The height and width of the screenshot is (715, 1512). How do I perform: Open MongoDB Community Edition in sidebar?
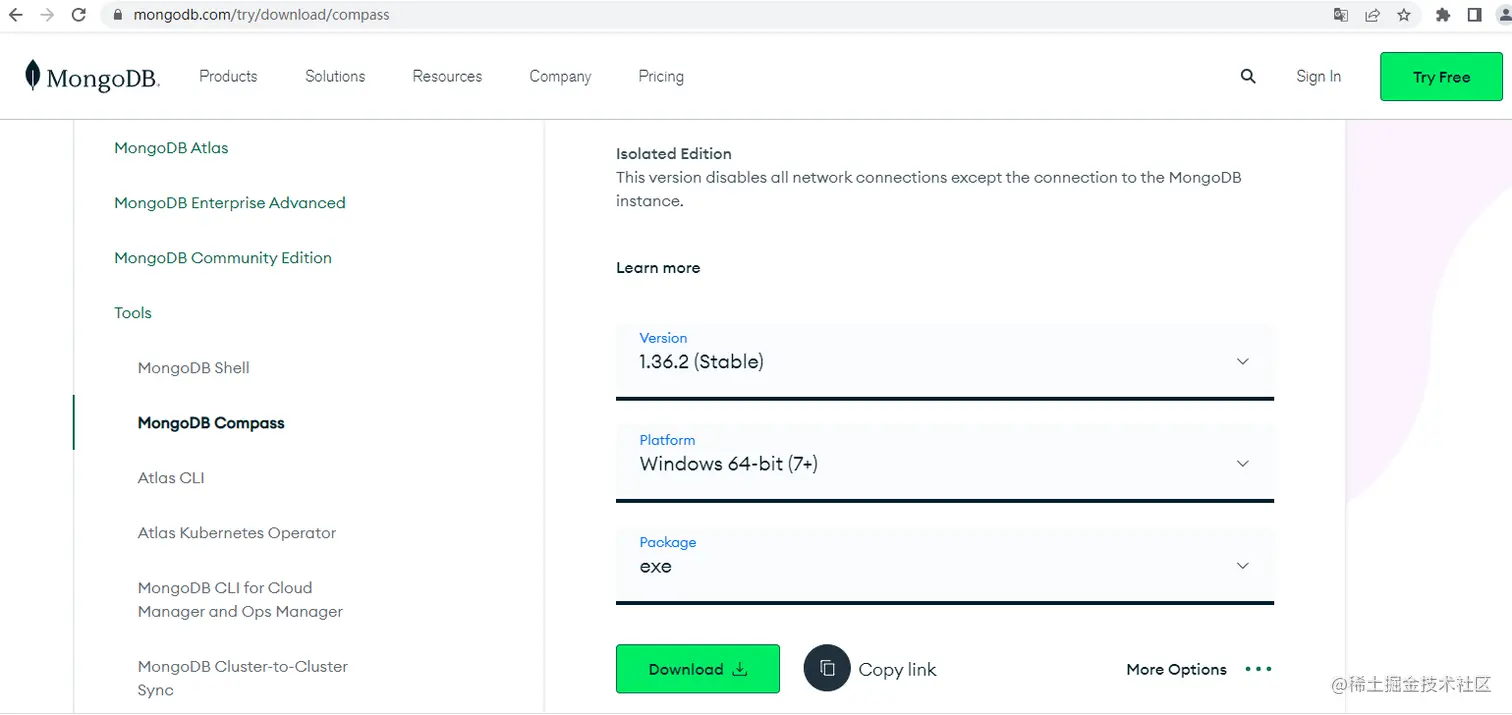223,258
